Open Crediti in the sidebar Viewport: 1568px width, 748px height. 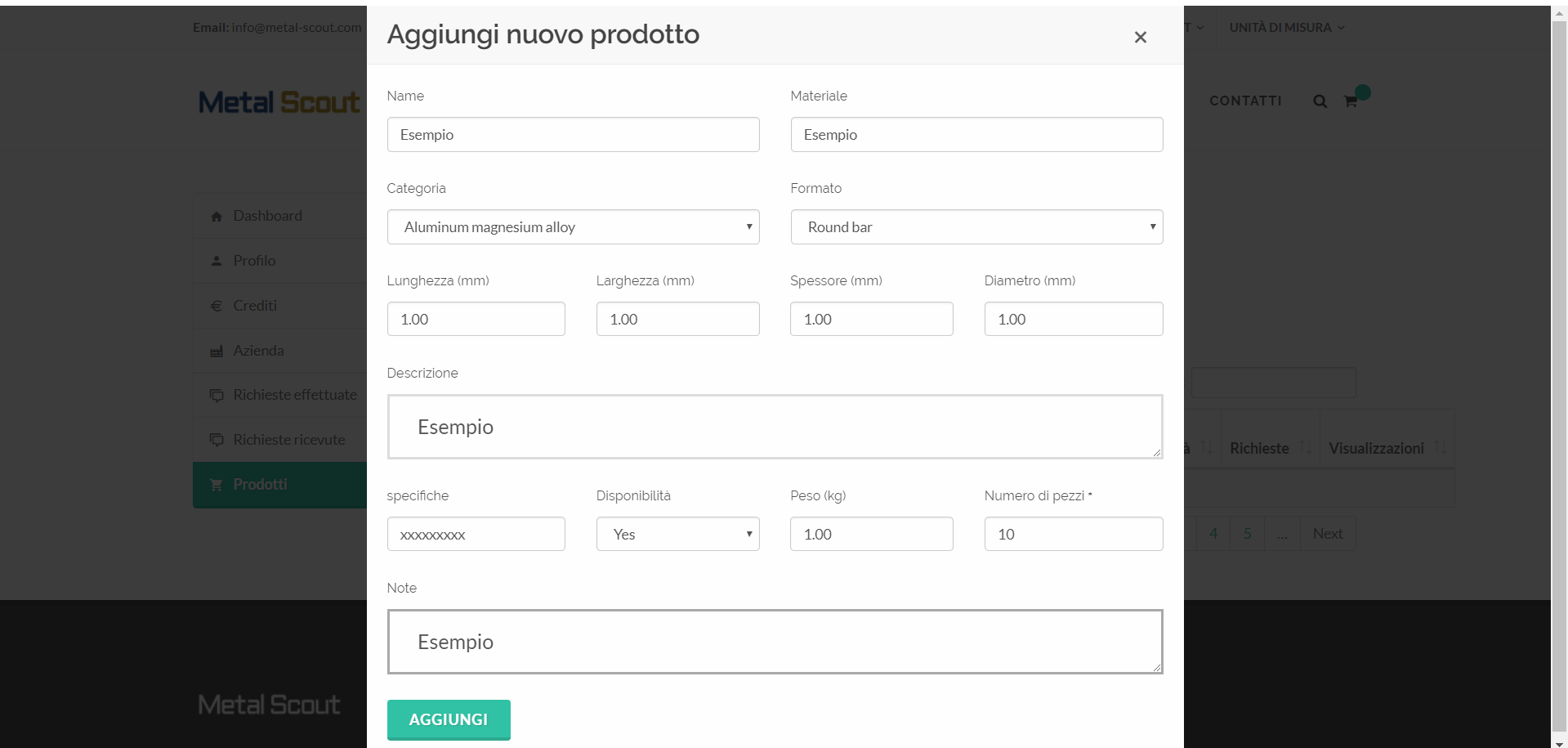point(279,306)
